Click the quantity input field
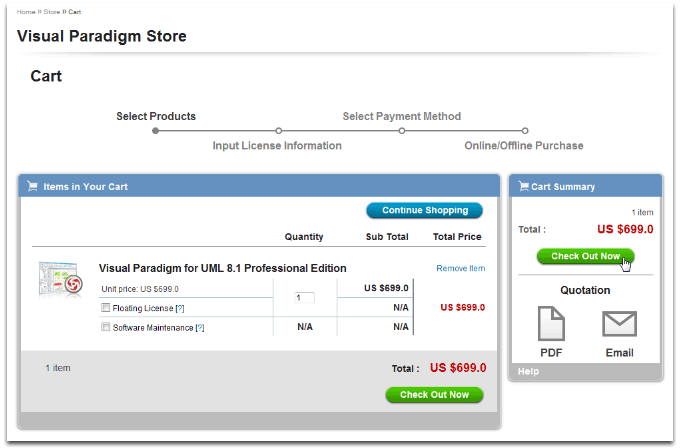The height and width of the screenshot is (448, 680). click(x=304, y=298)
